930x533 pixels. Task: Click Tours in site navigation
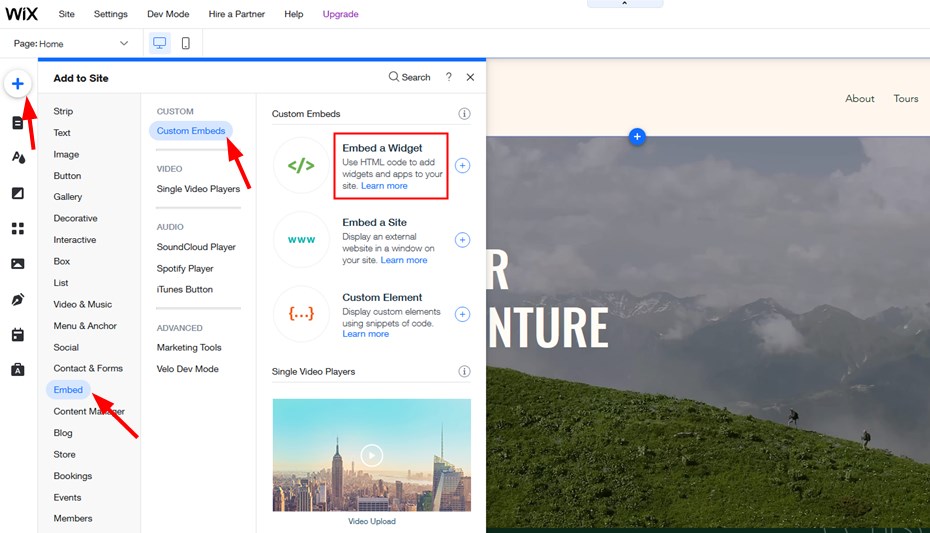tap(906, 98)
